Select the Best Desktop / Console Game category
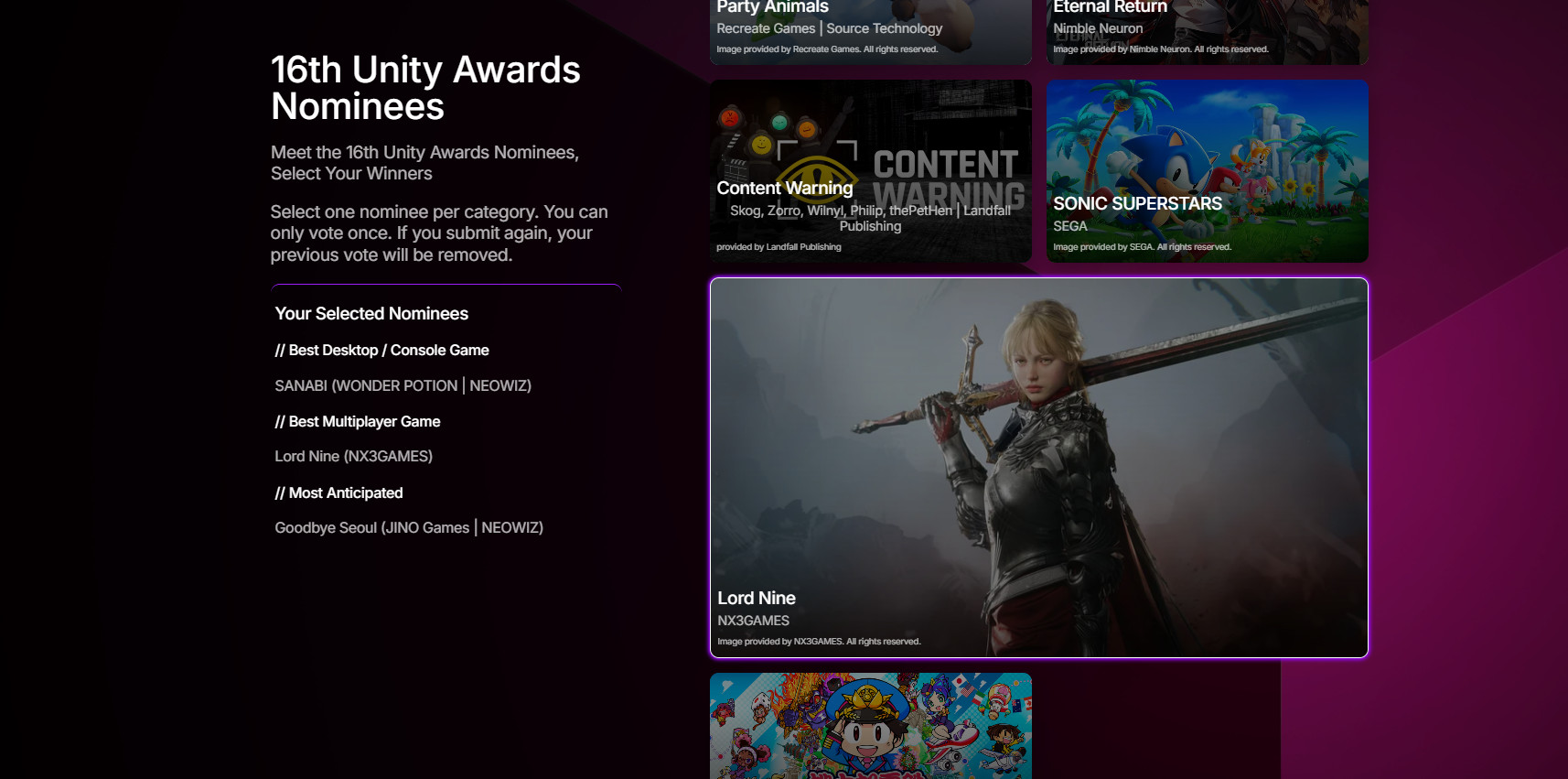Screen dimensions: 1568x779 click(x=381, y=351)
